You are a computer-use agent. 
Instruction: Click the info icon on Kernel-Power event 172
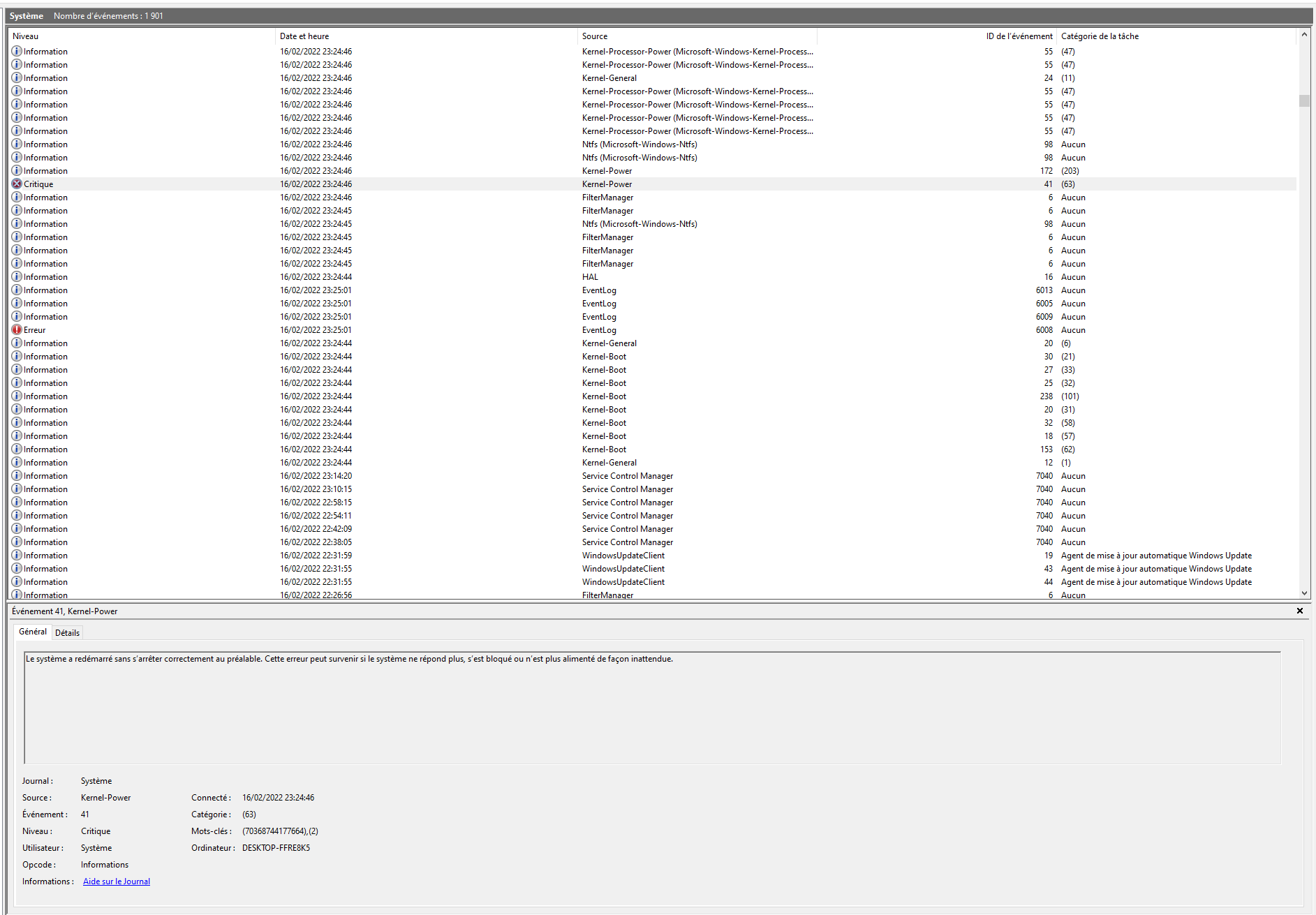(17, 171)
